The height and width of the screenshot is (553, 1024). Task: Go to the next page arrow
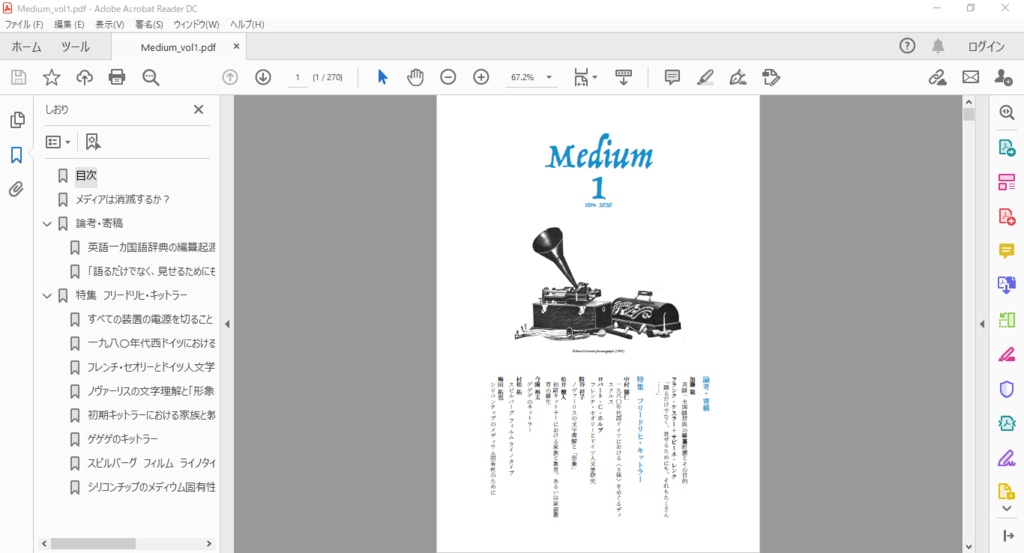(x=263, y=77)
